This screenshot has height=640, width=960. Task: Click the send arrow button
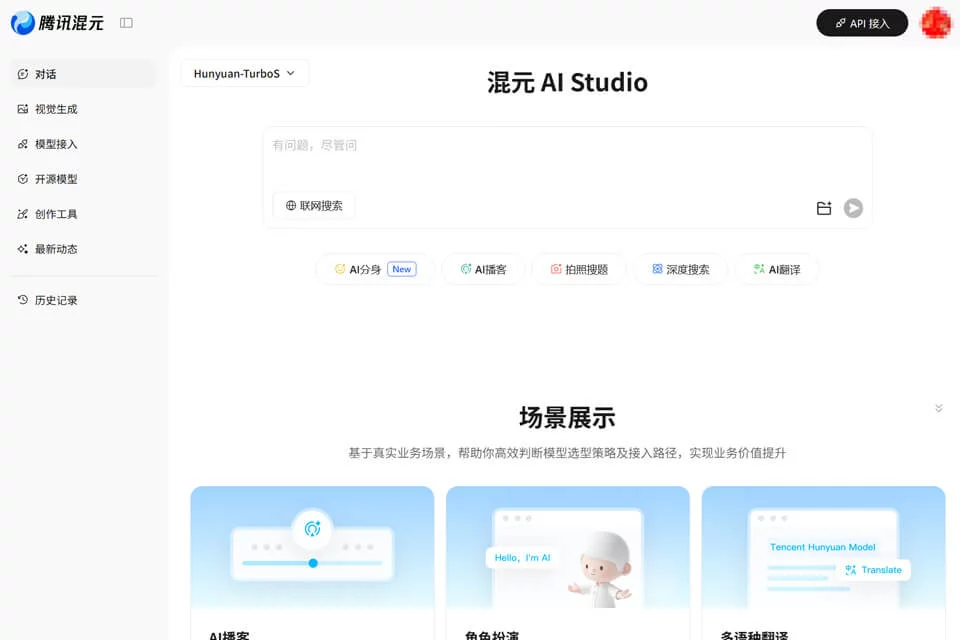853,208
